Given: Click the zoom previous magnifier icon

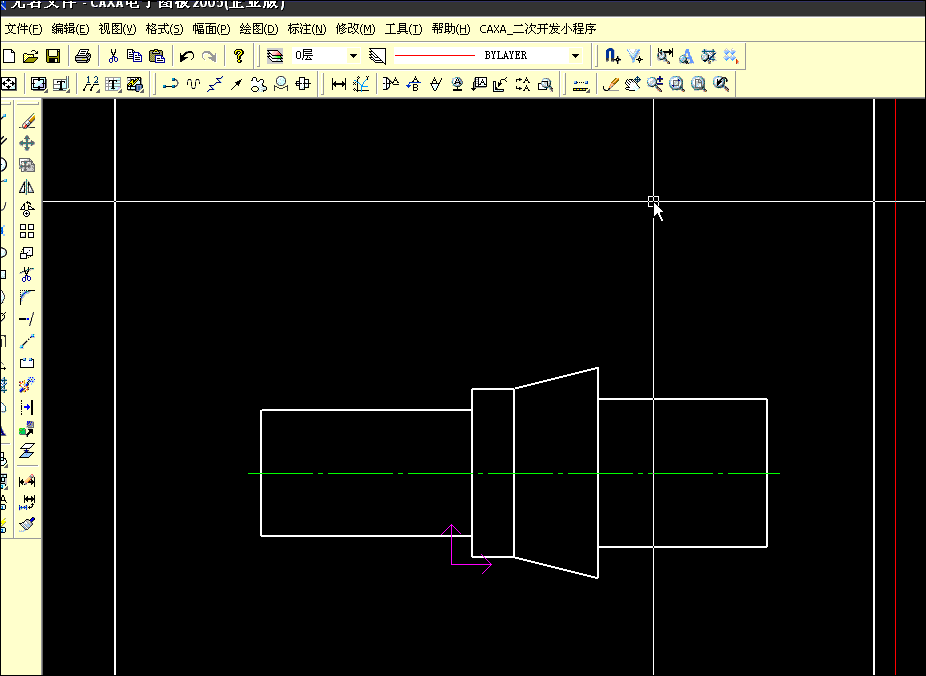Looking at the screenshot, I should pyautogui.click(x=721, y=84).
